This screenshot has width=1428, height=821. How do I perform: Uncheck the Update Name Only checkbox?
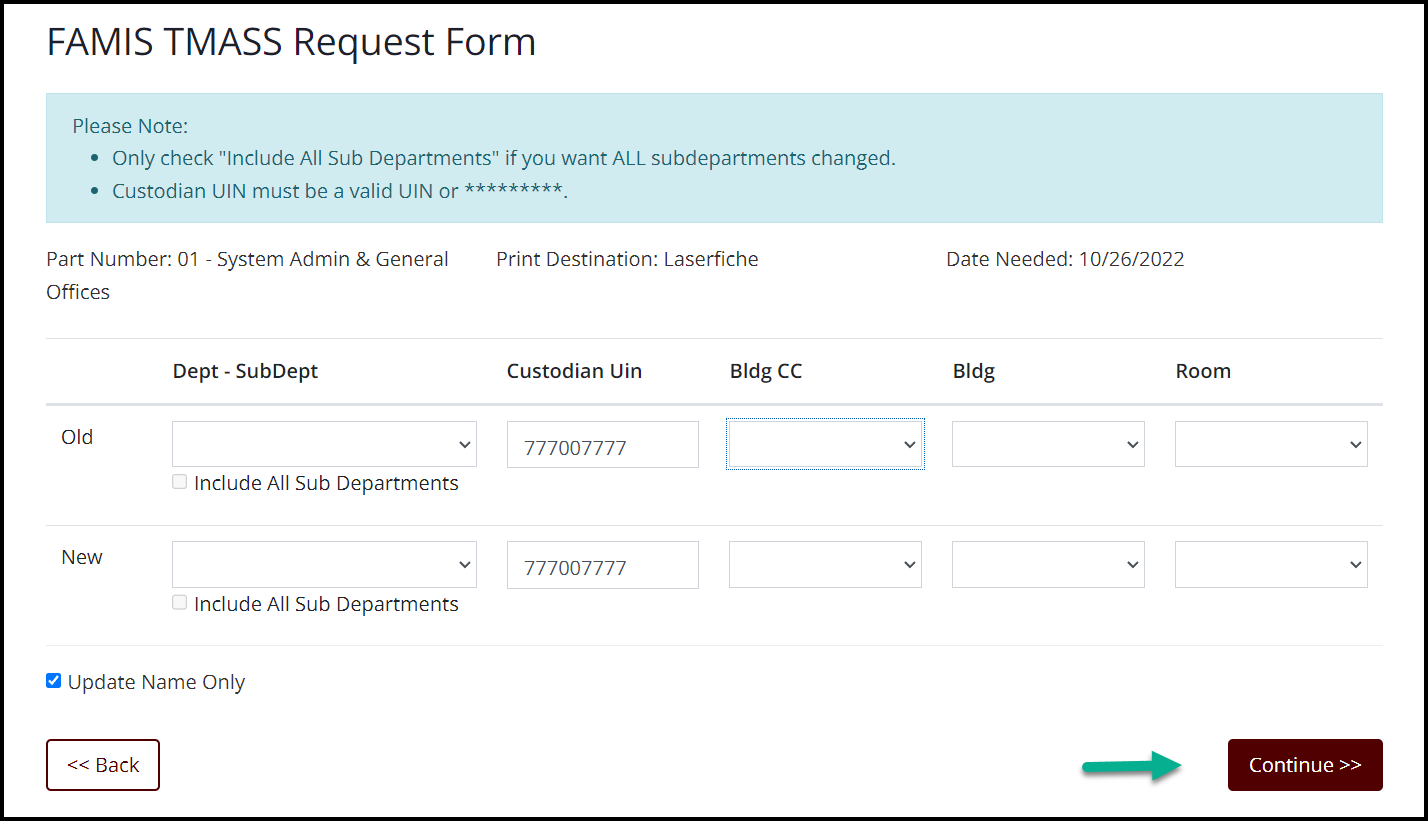(54, 681)
